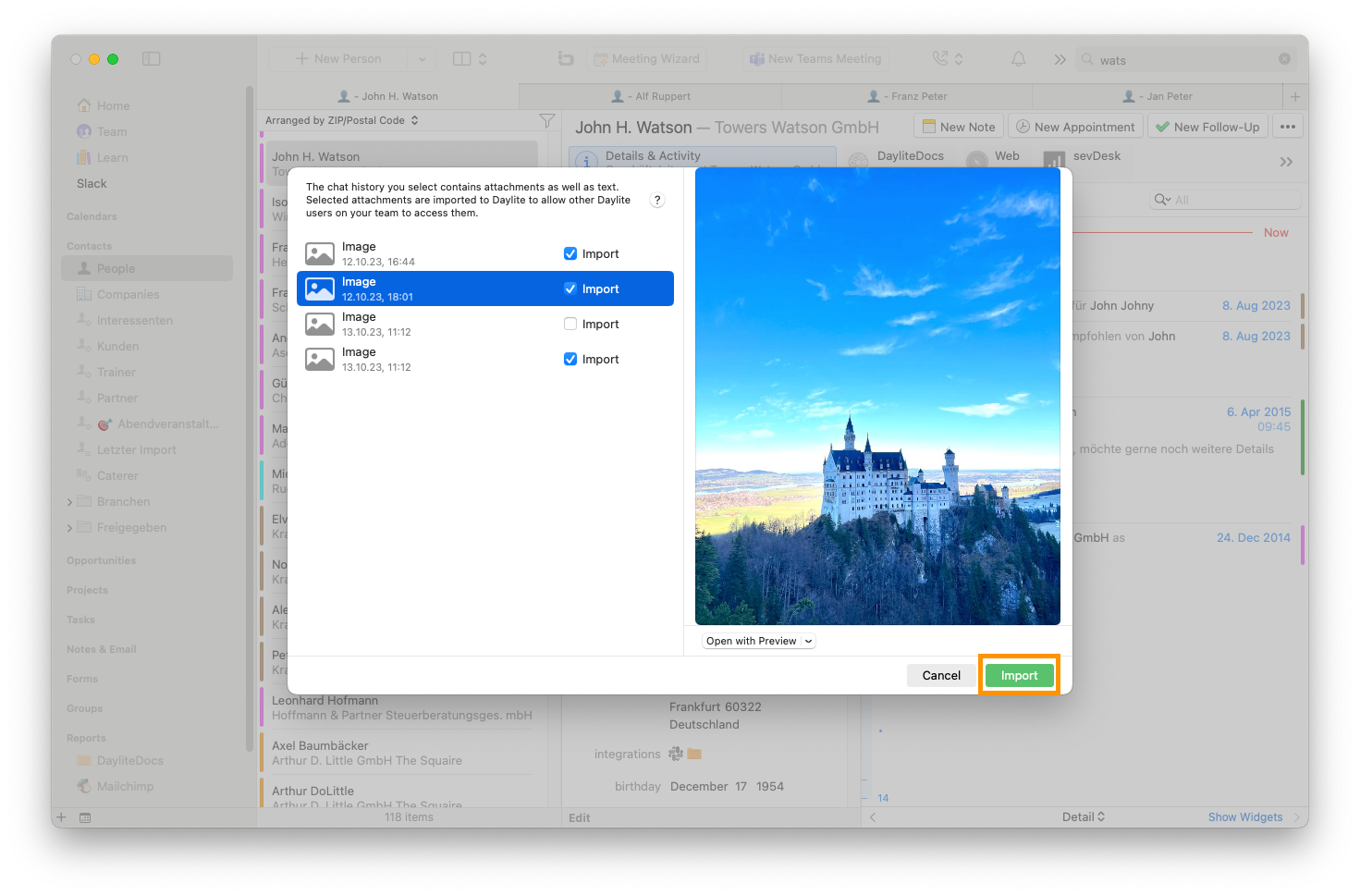Clear the search field text

point(1284,59)
